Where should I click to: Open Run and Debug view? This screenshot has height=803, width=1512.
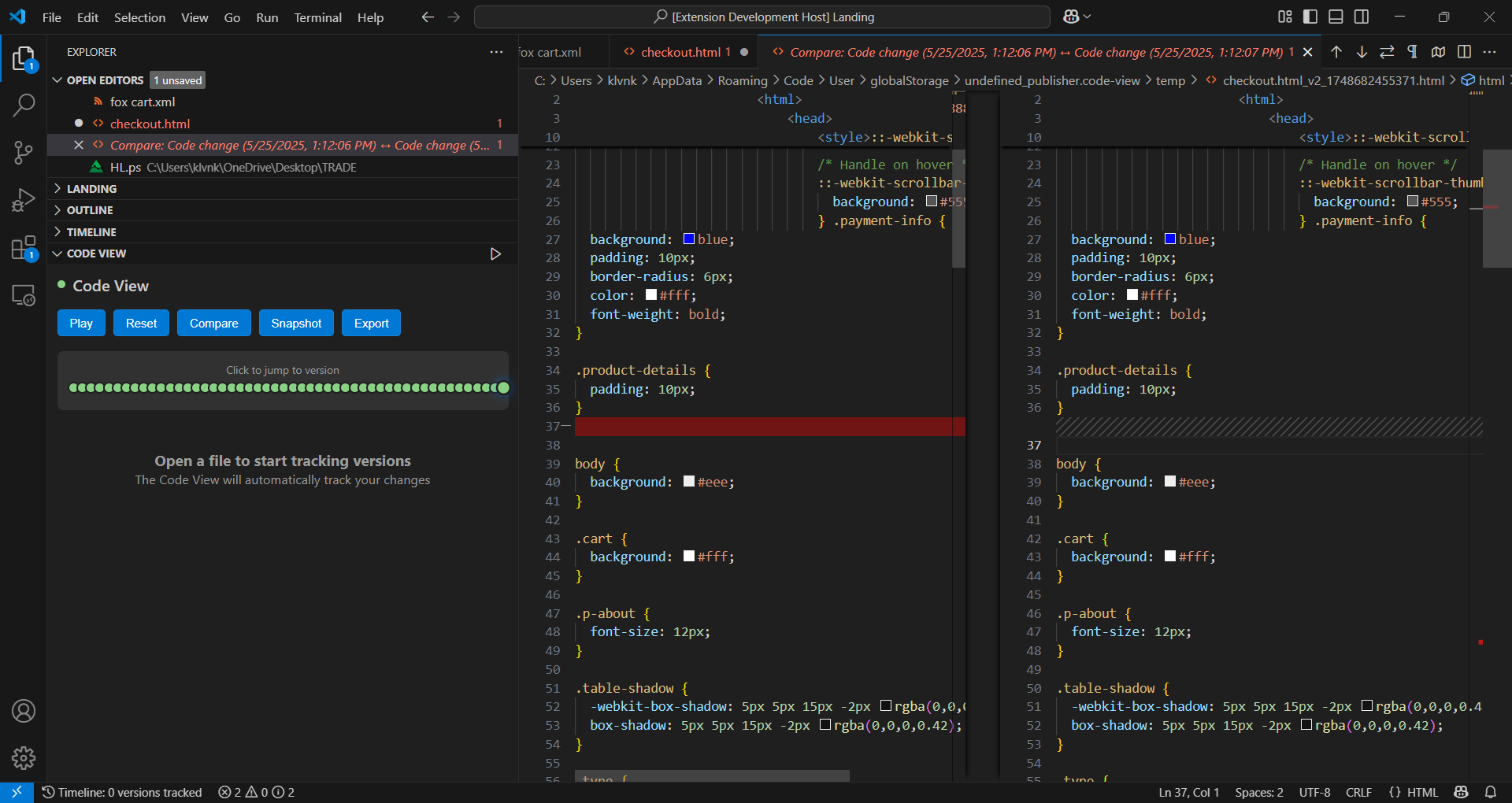(x=24, y=201)
